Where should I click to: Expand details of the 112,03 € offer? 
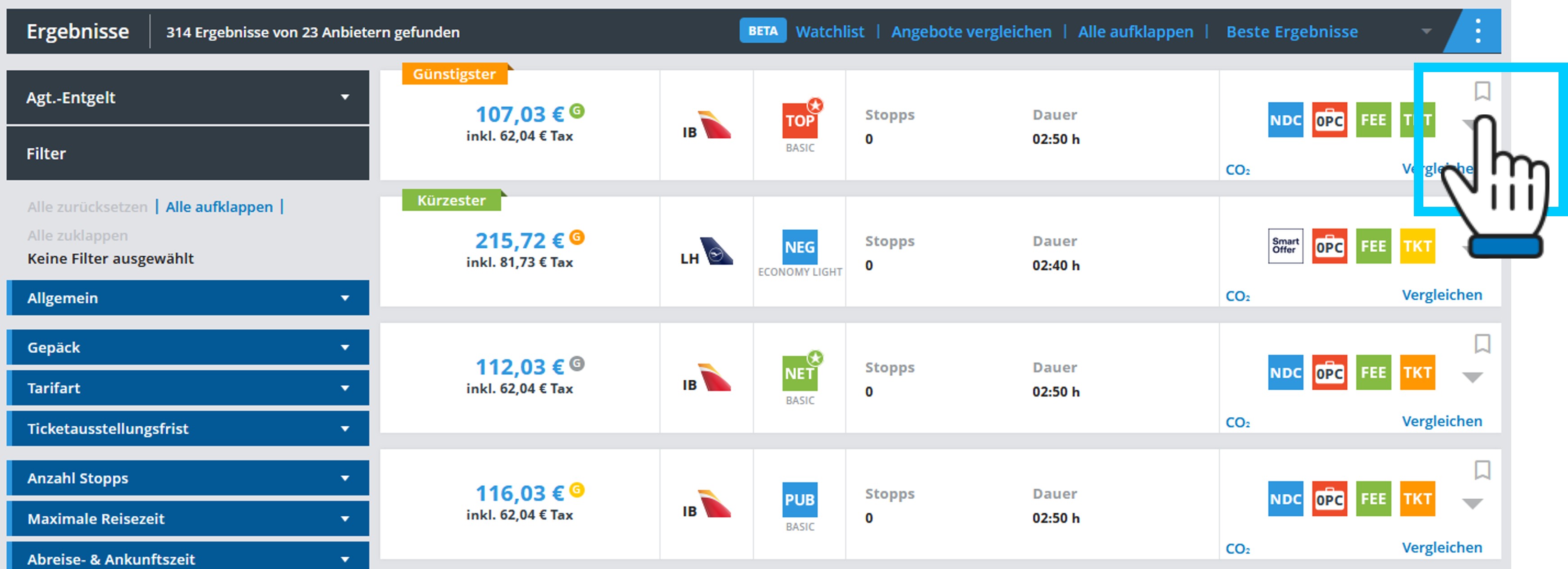point(1472,377)
